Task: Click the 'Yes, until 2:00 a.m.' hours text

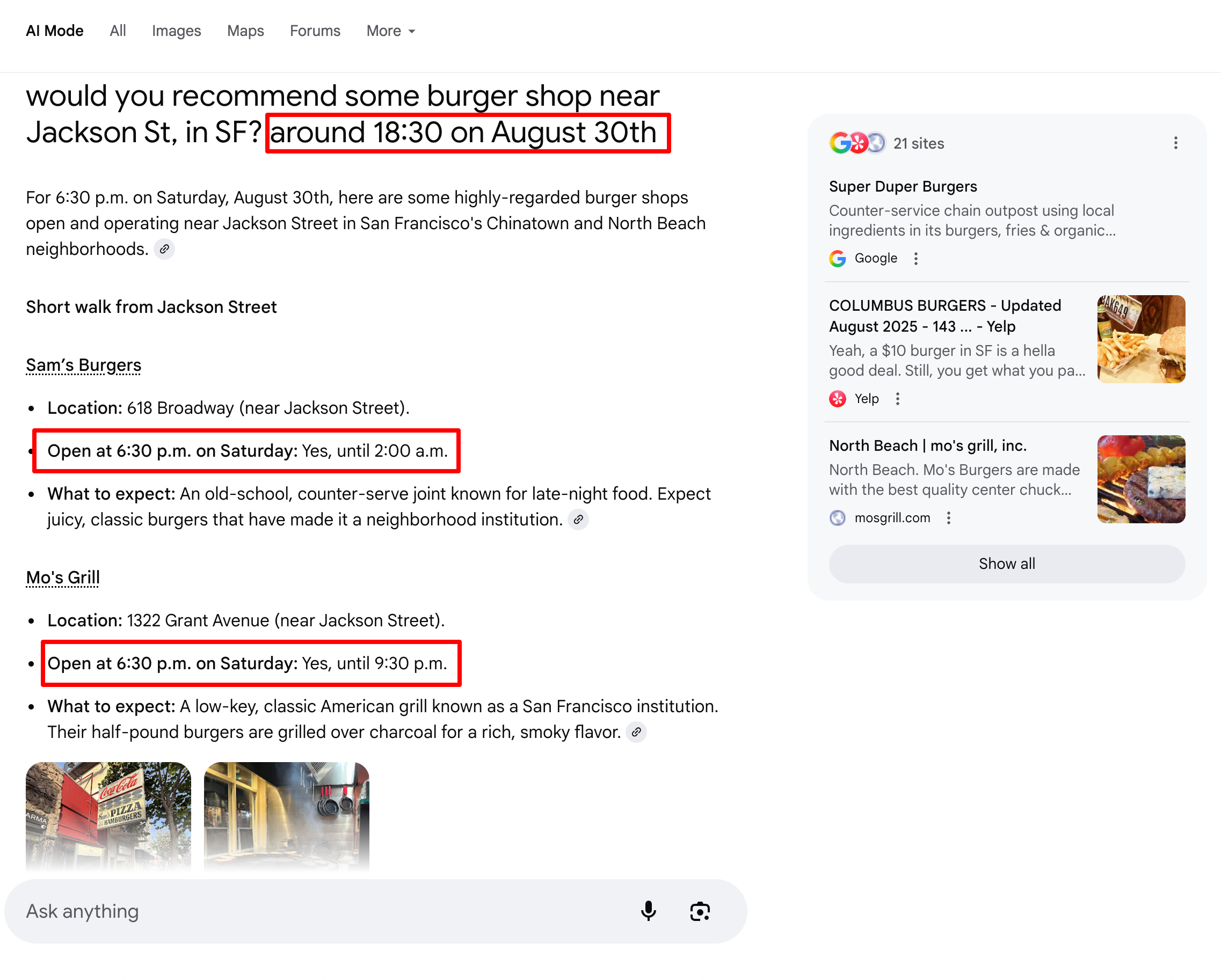Action: [x=375, y=451]
